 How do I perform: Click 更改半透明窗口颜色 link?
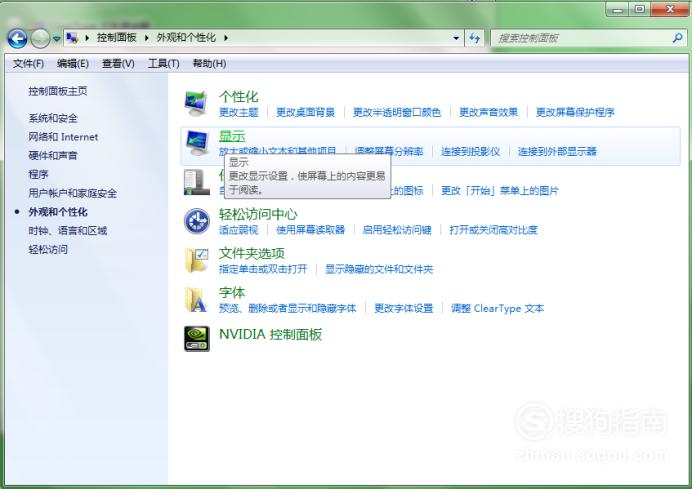[397, 113]
